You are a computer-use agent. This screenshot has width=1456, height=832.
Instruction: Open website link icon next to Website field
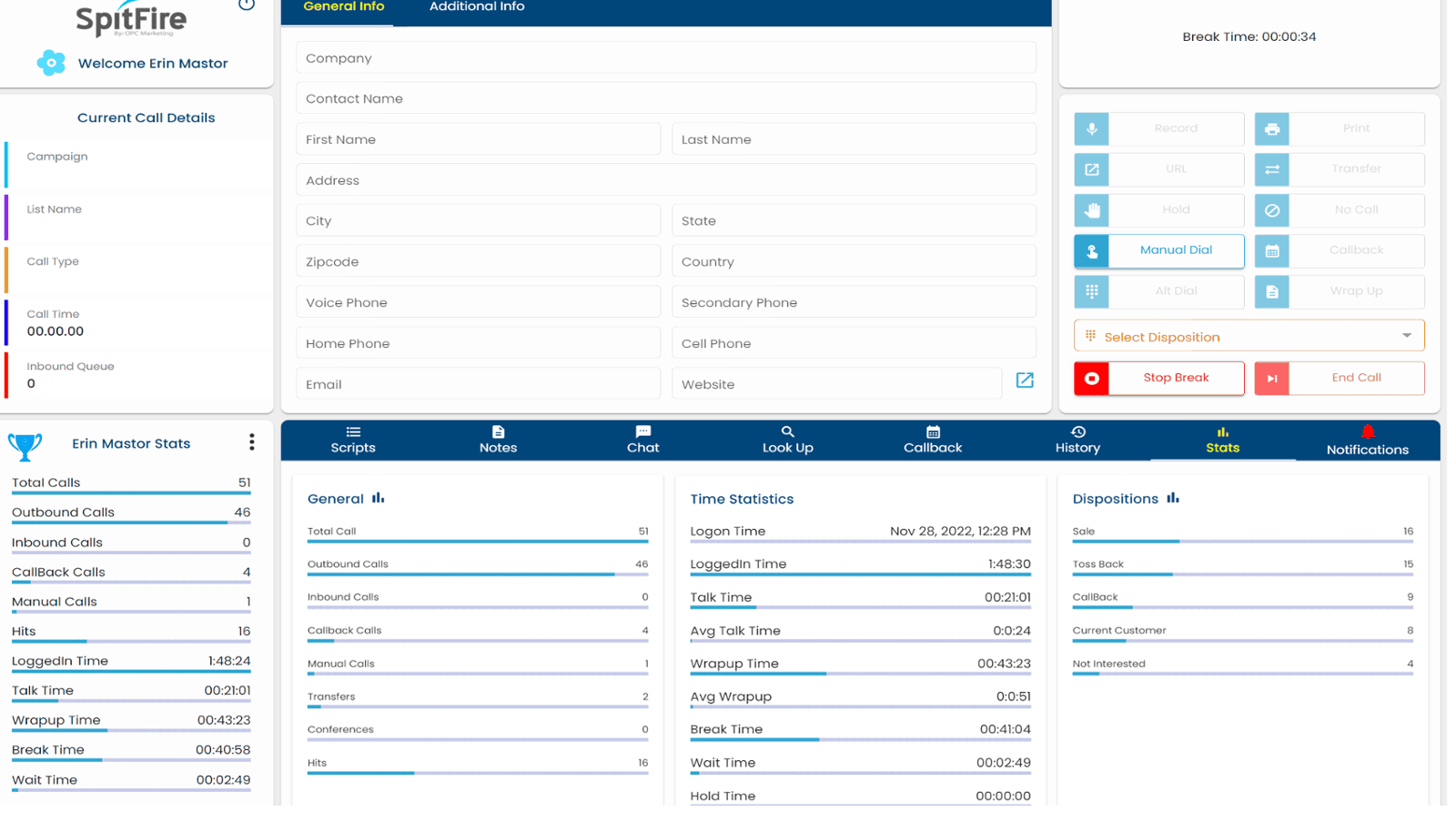coord(1025,380)
